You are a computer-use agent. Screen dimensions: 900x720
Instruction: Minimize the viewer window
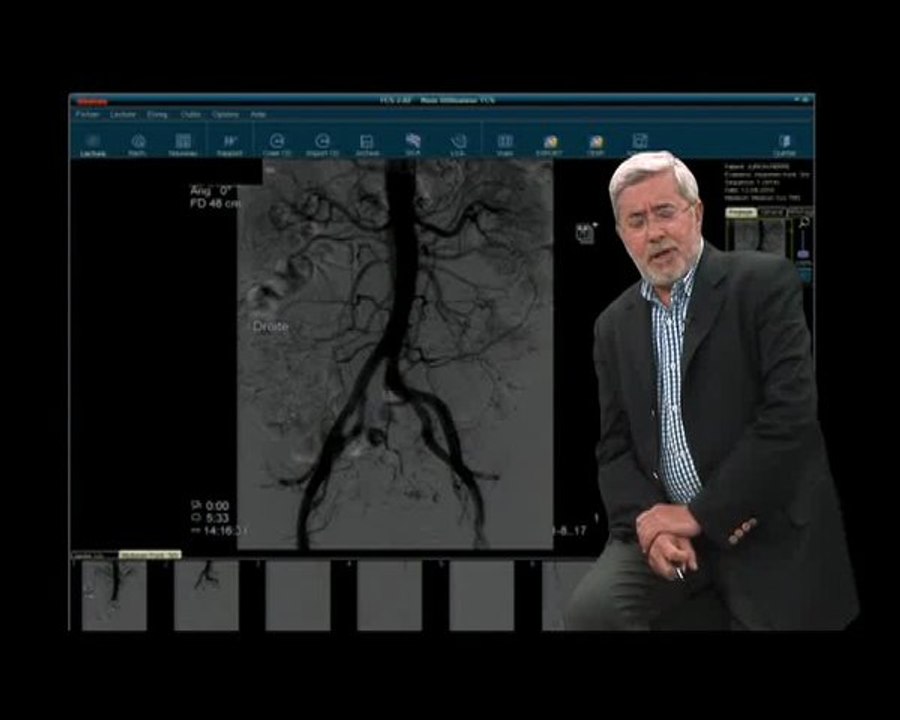(x=798, y=100)
